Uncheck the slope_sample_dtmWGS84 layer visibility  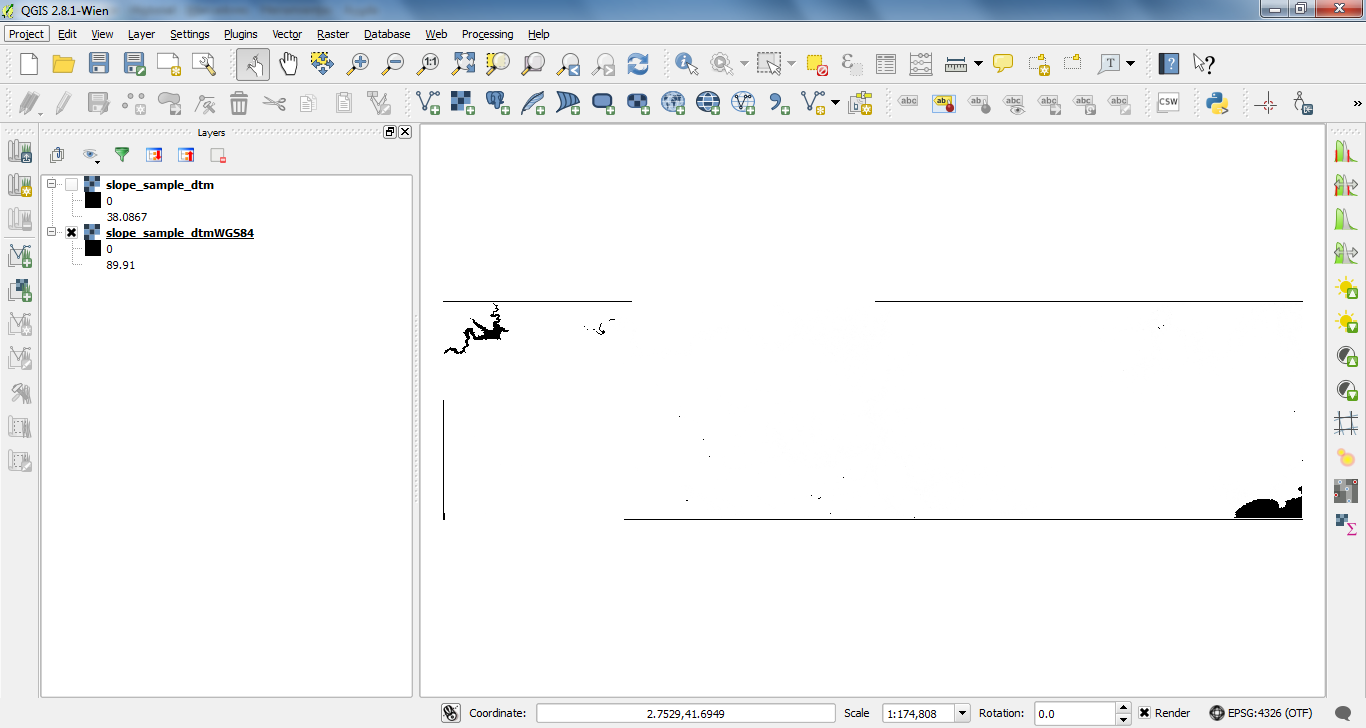pyautogui.click(x=71, y=233)
